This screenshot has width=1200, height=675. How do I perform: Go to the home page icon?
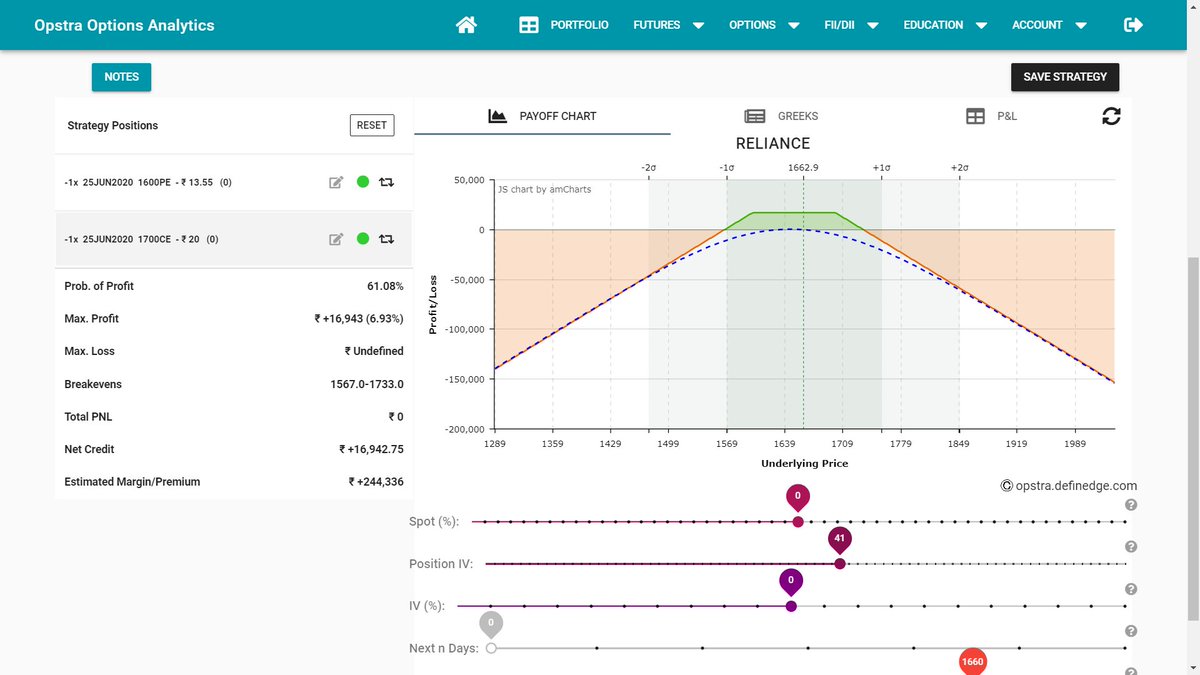click(x=466, y=25)
